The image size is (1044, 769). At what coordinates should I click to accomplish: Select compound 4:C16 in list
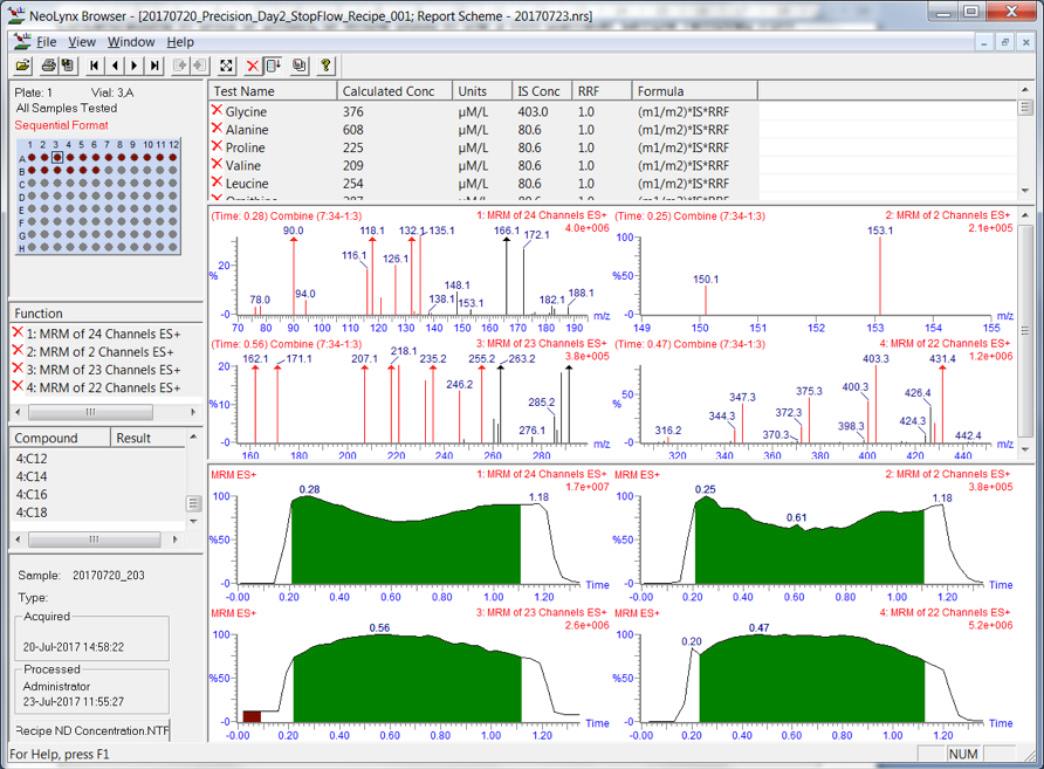[x=31, y=494]
